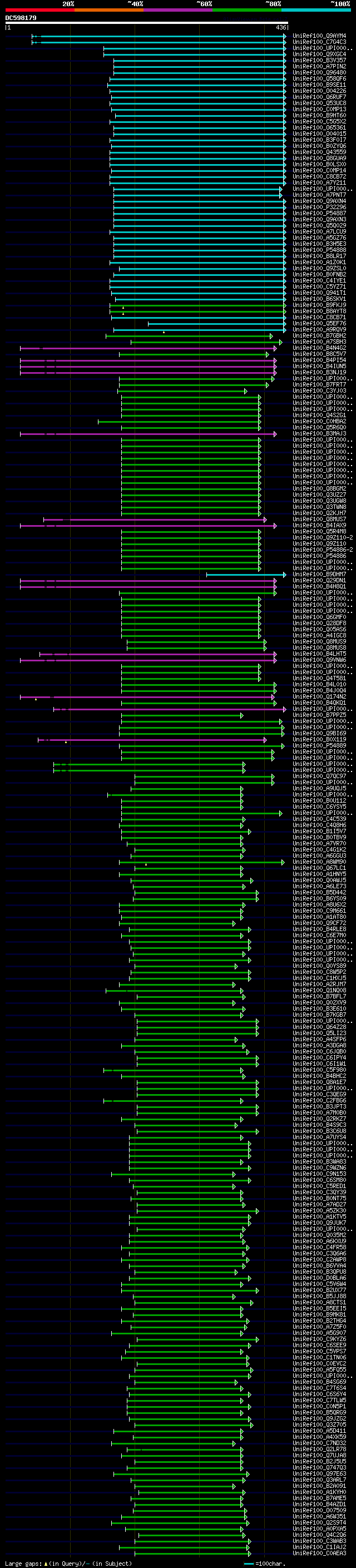
Task: Select the UniRef100_B7GBH2 label
Action: click(319, 335)
